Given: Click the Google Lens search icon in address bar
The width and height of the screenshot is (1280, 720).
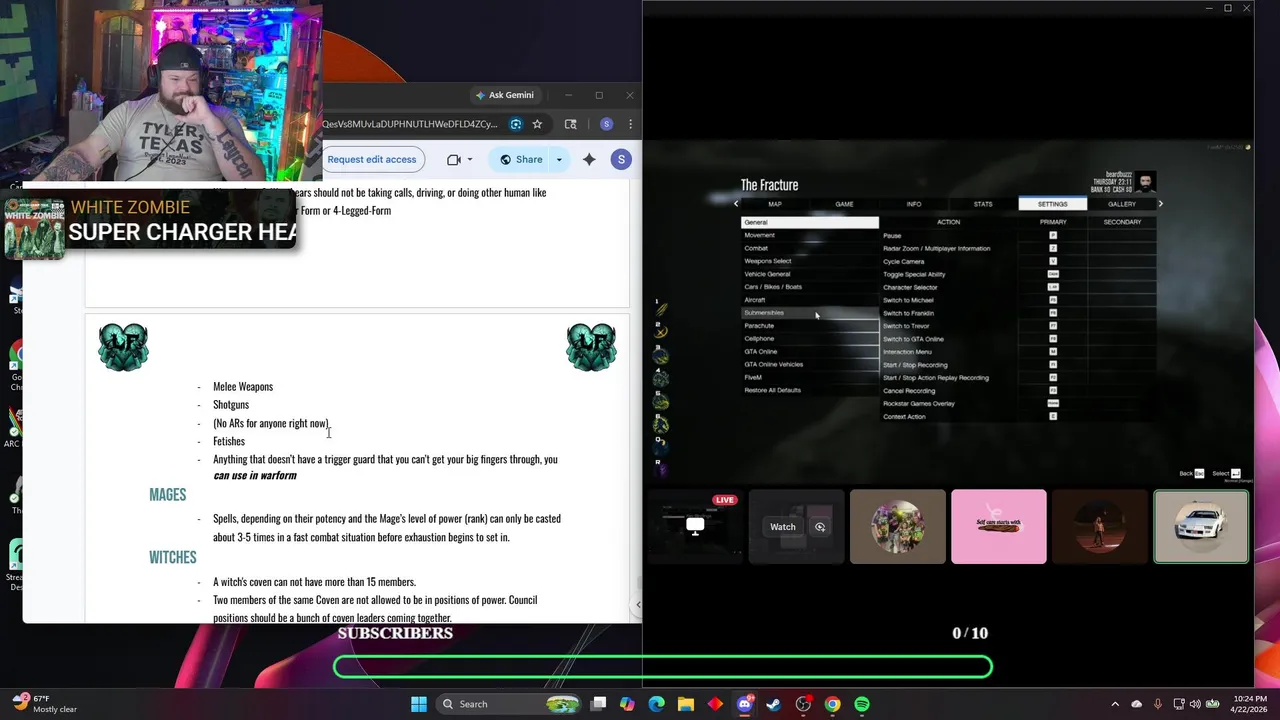Looking at the screenshot, I should [516, 124].
